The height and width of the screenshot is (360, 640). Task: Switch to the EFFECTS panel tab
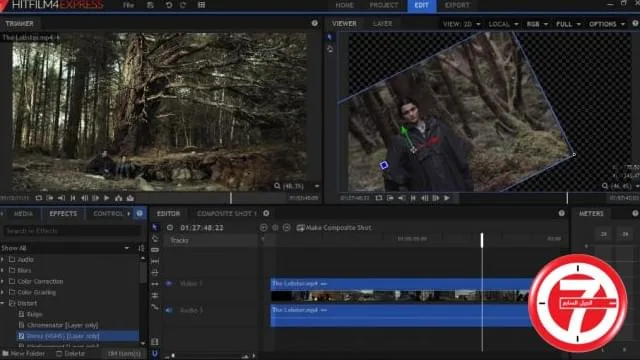63,213
